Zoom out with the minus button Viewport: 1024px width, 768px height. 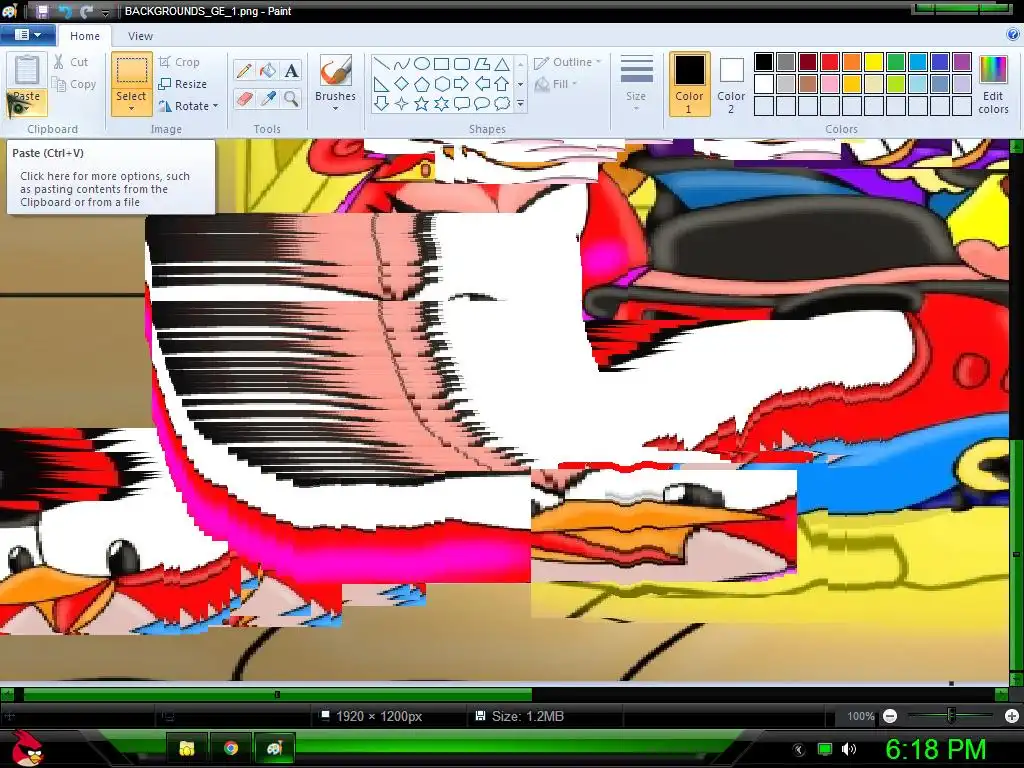890,716
